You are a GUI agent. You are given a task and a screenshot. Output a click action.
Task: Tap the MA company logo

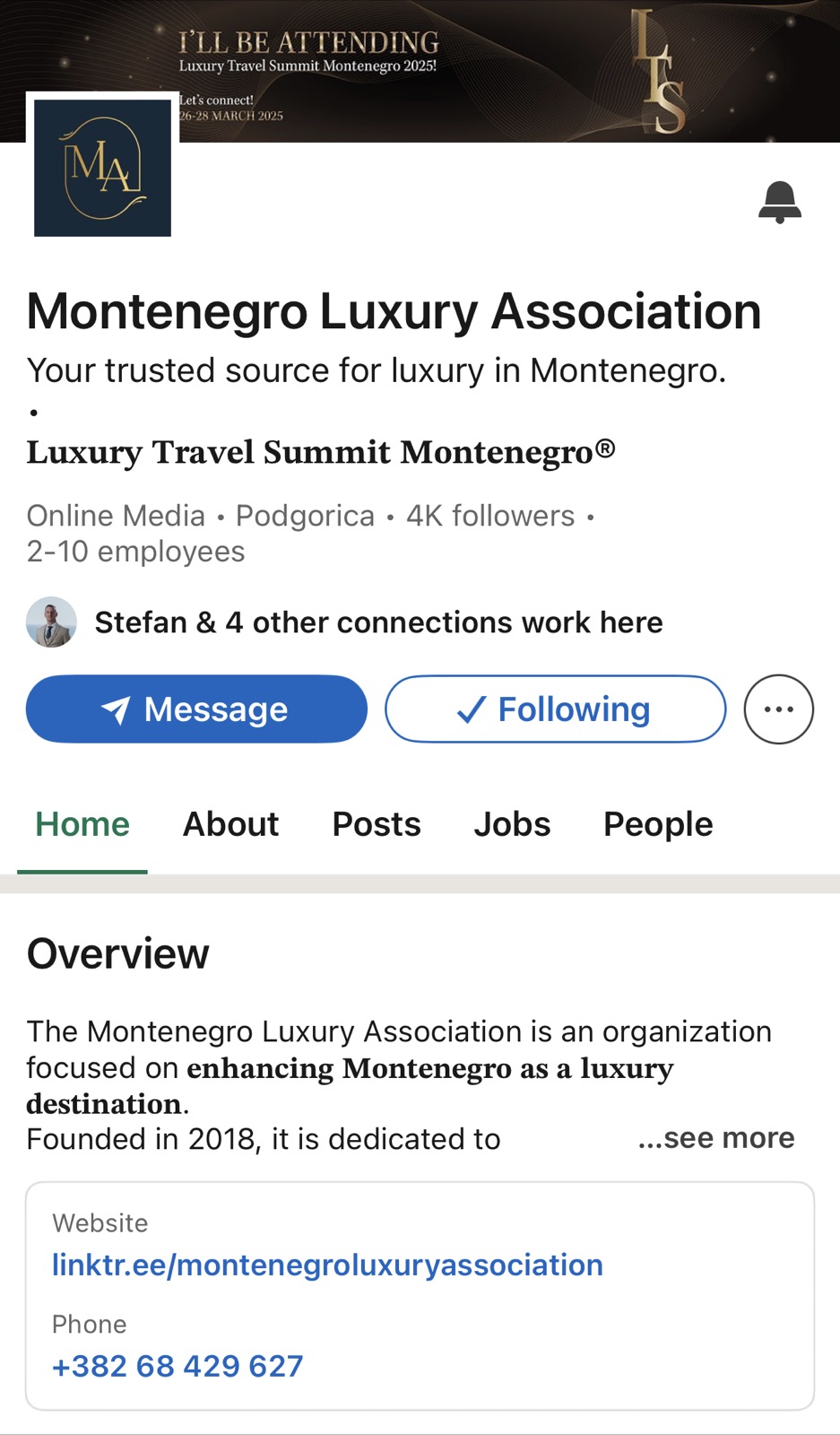pos(102,168)
